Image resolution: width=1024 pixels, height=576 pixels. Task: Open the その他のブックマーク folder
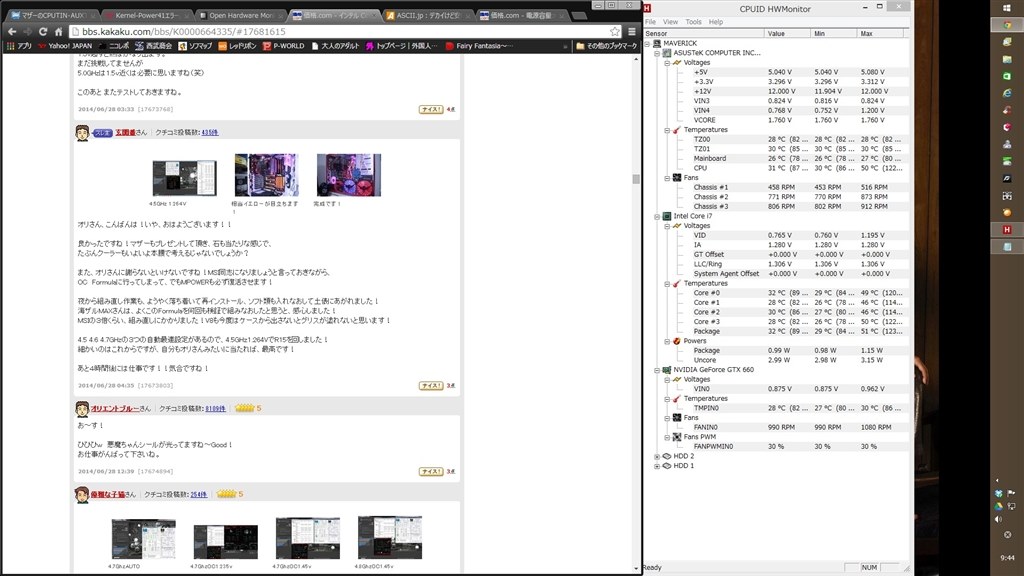(x=607, y=45)
